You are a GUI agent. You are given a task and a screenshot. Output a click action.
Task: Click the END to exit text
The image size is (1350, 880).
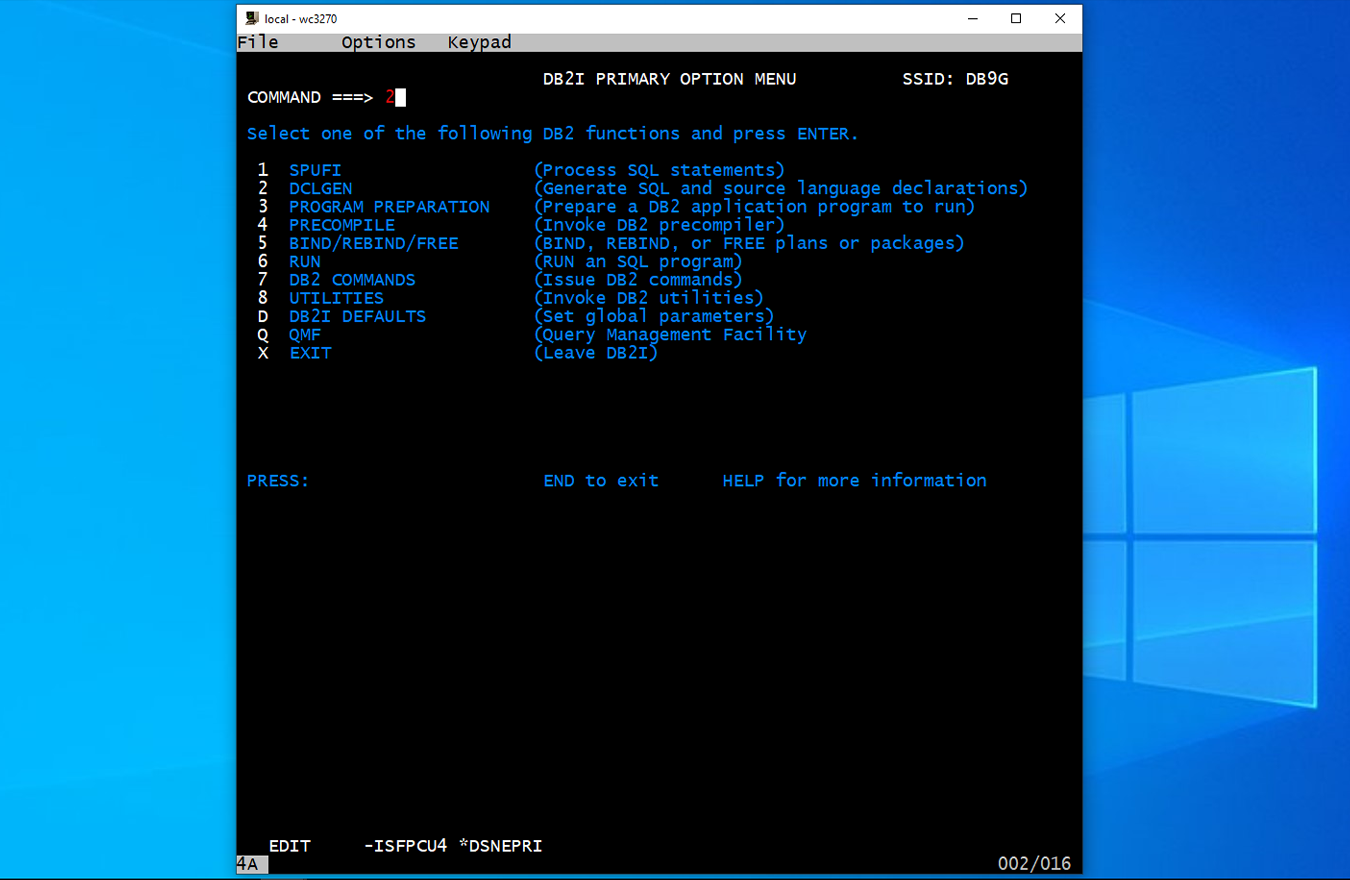(601, 481)
